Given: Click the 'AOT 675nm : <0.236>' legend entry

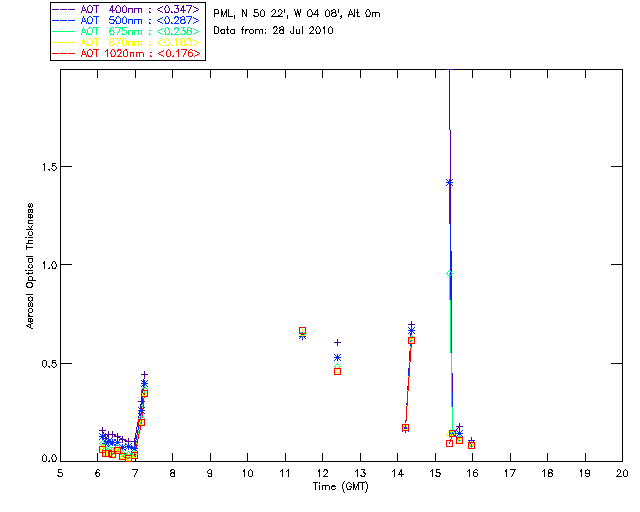Looking at the screenshot, I should (x=127, y=31).
